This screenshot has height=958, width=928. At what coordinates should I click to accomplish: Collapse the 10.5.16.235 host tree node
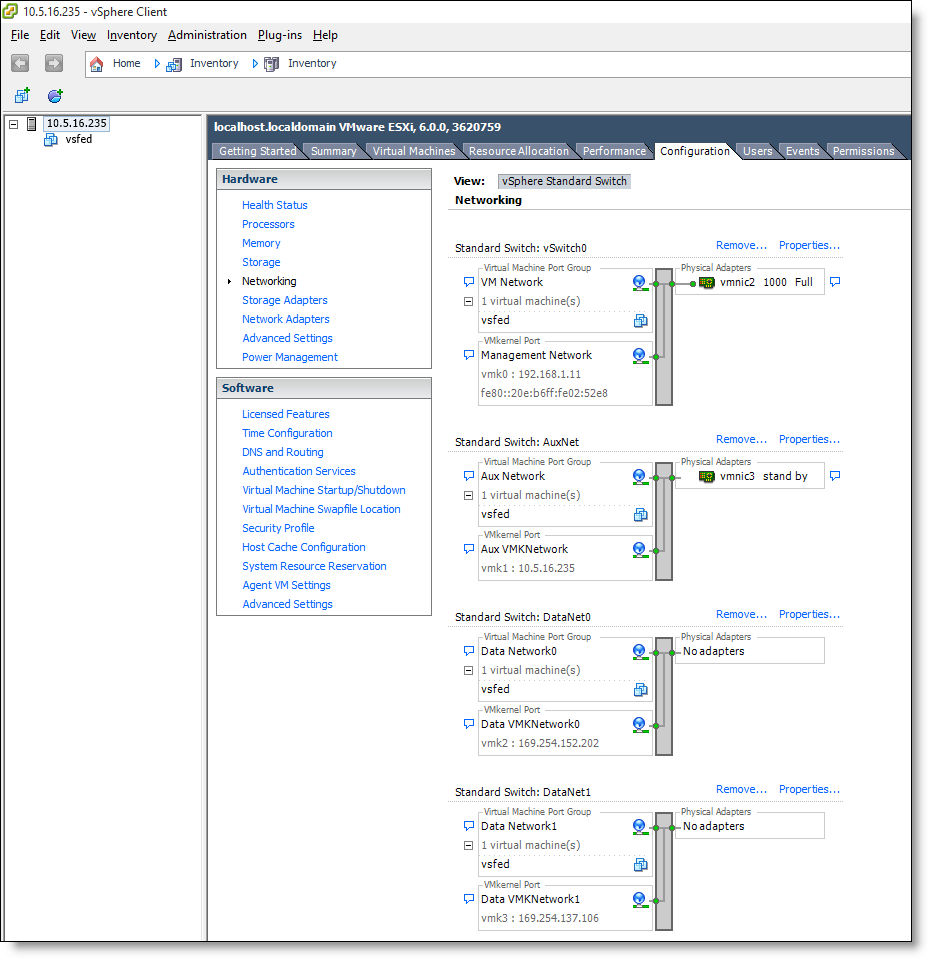click(14, 124)
